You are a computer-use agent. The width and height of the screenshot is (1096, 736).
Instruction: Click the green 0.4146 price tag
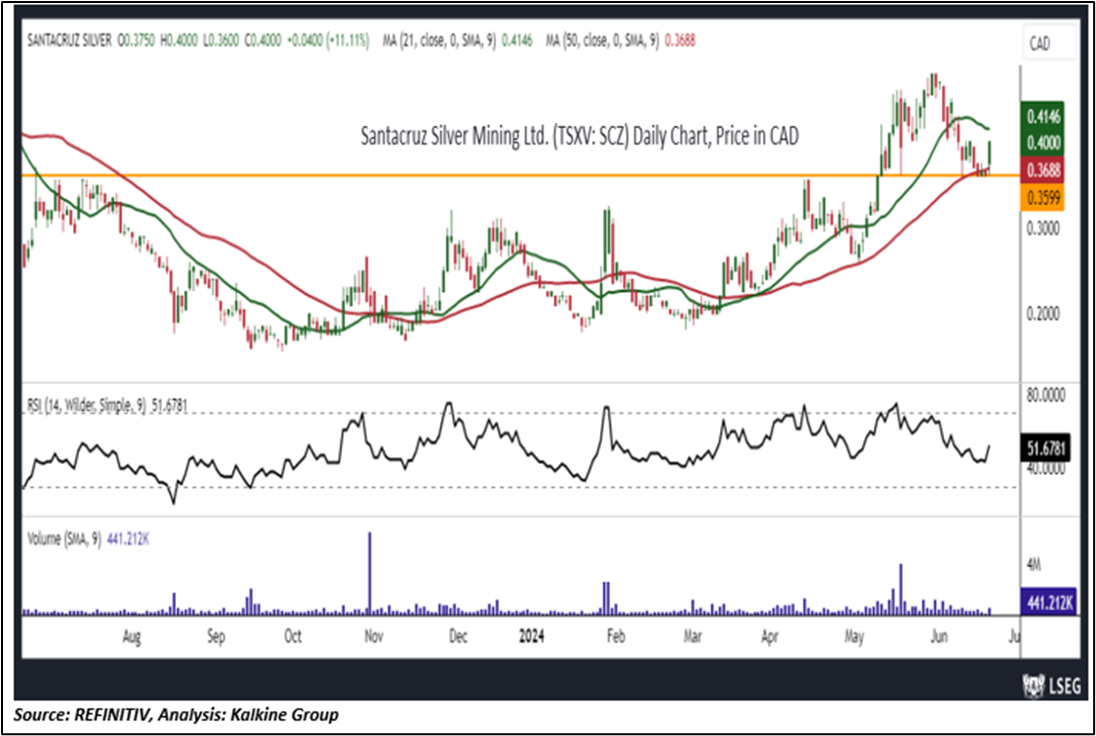click(1045, 117)
